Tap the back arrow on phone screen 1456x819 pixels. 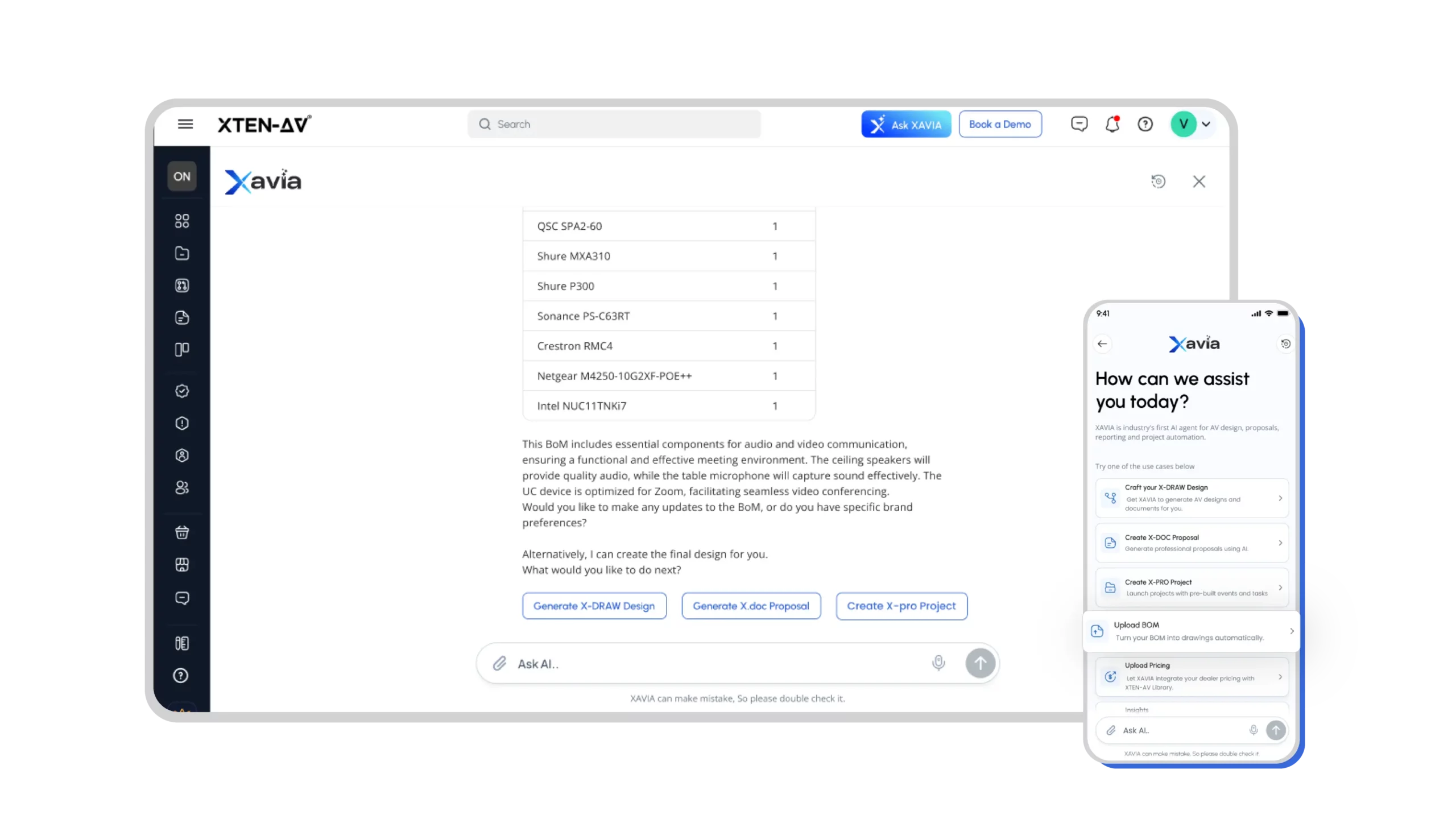1102,344
